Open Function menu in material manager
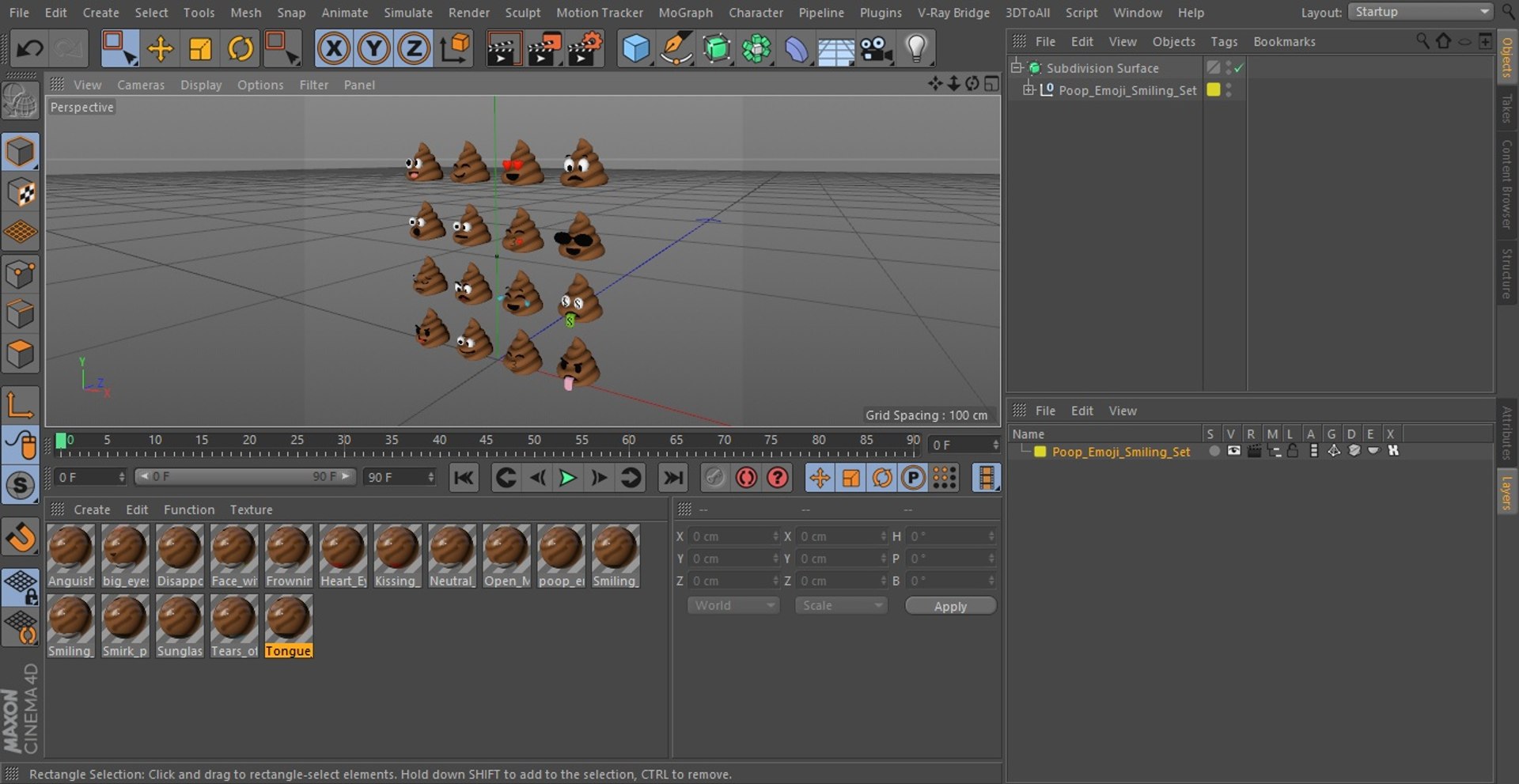This screenshot has height=784, width=1519. click(189, 509)
